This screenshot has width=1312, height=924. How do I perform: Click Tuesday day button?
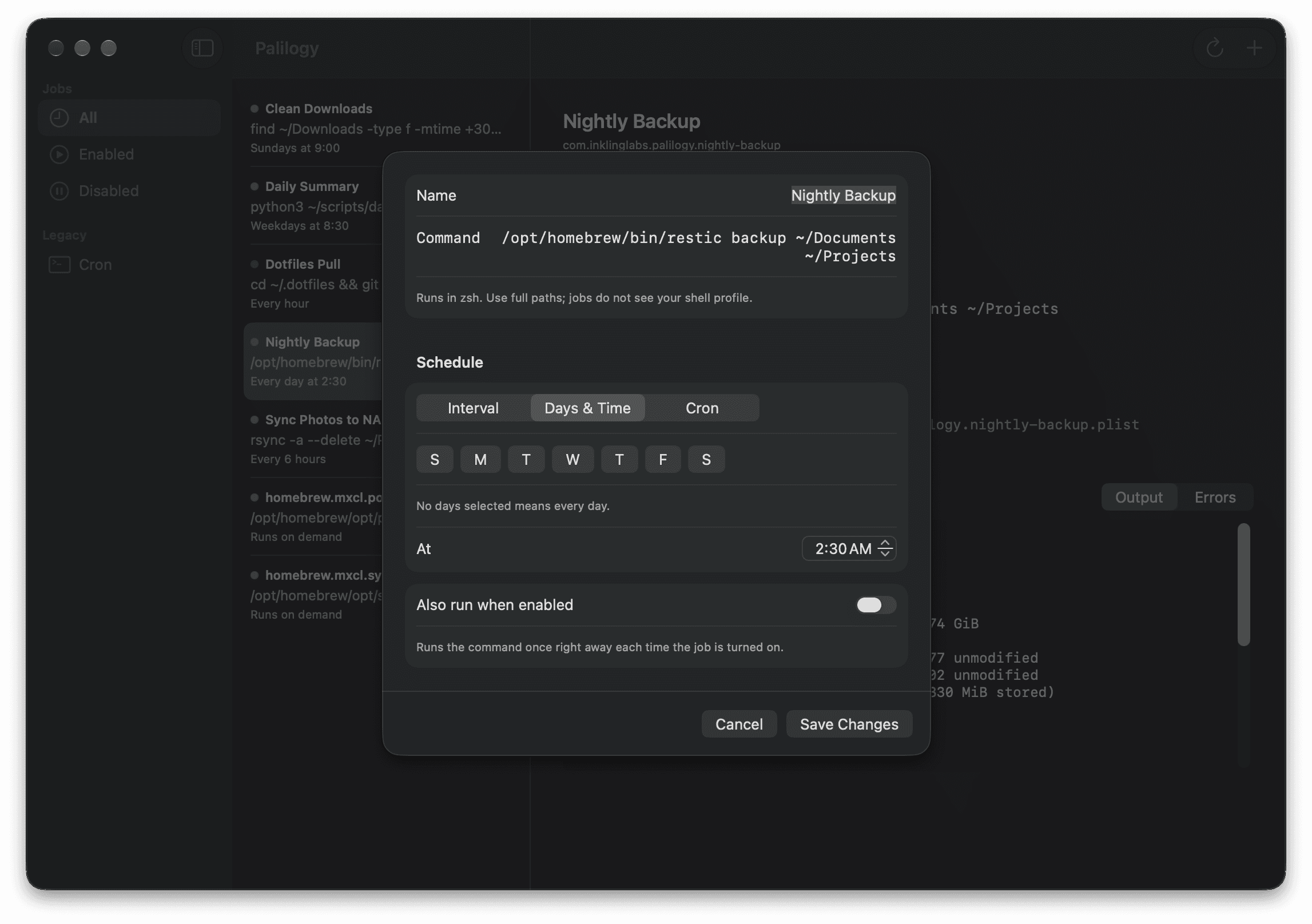pyautogui.click(x=526, y=459)
